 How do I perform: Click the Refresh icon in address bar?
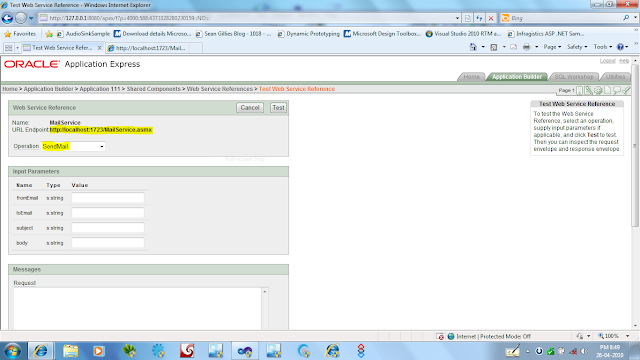479,18
